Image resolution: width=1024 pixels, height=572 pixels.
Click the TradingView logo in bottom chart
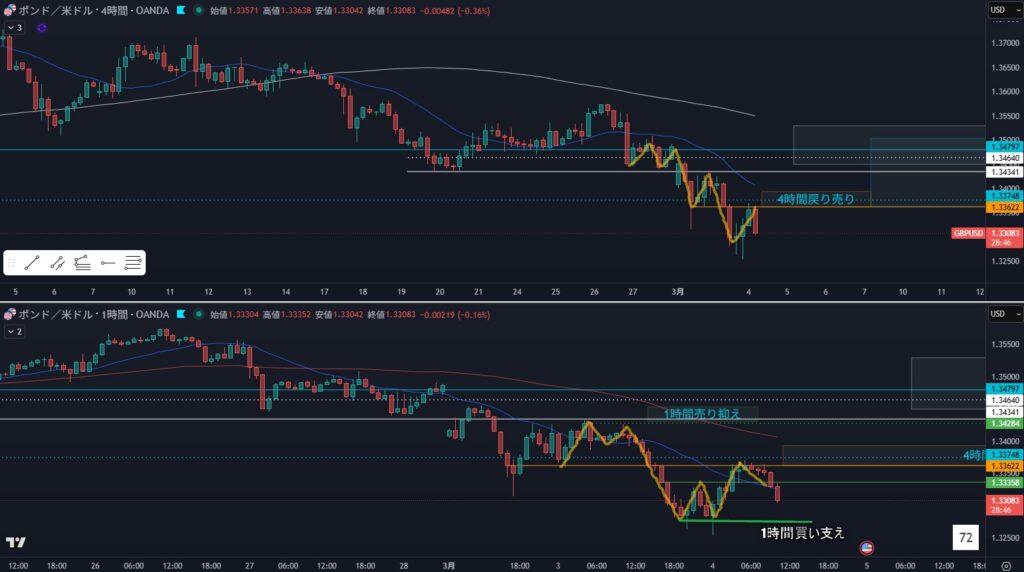(15, 542)
